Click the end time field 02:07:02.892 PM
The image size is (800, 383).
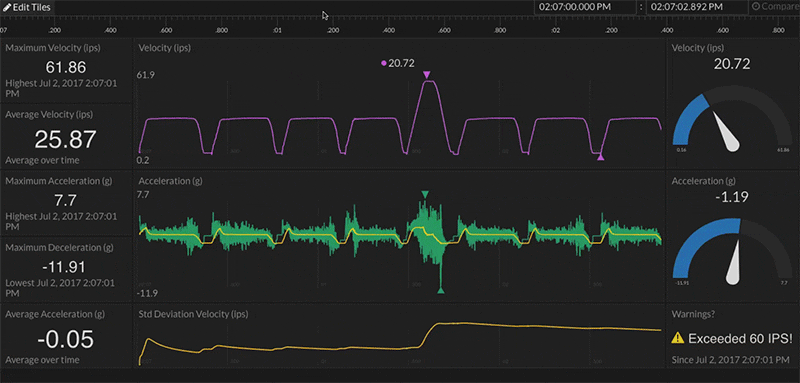pyautogui.click(x=696, y=7)
